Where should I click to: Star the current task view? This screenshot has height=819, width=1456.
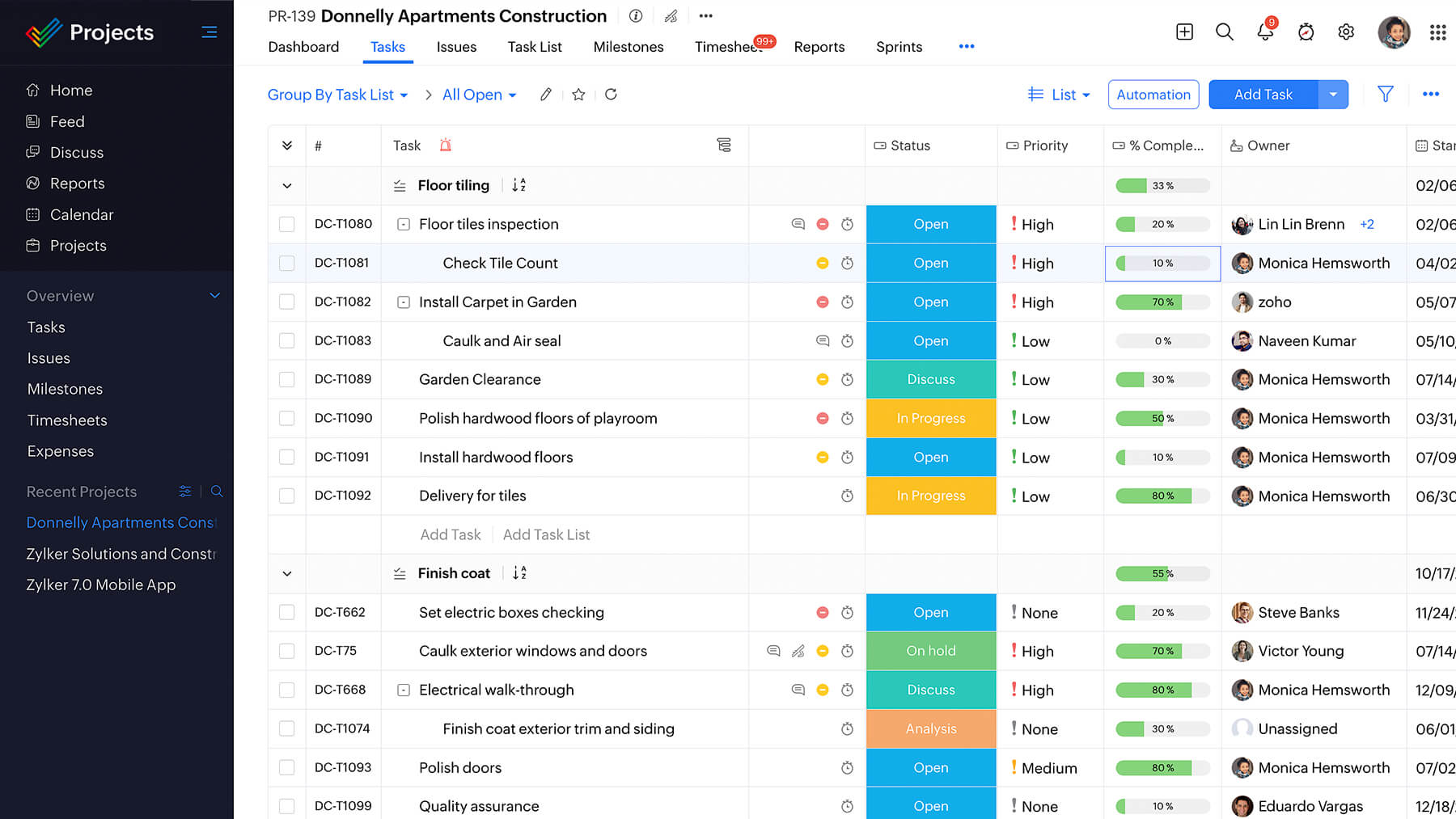tap(578, 95)
